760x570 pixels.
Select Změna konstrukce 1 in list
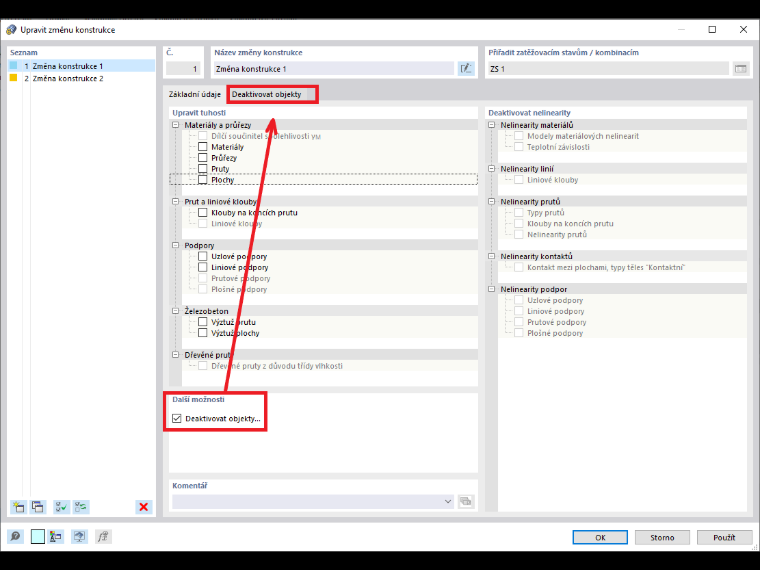(x=81, y=66)
